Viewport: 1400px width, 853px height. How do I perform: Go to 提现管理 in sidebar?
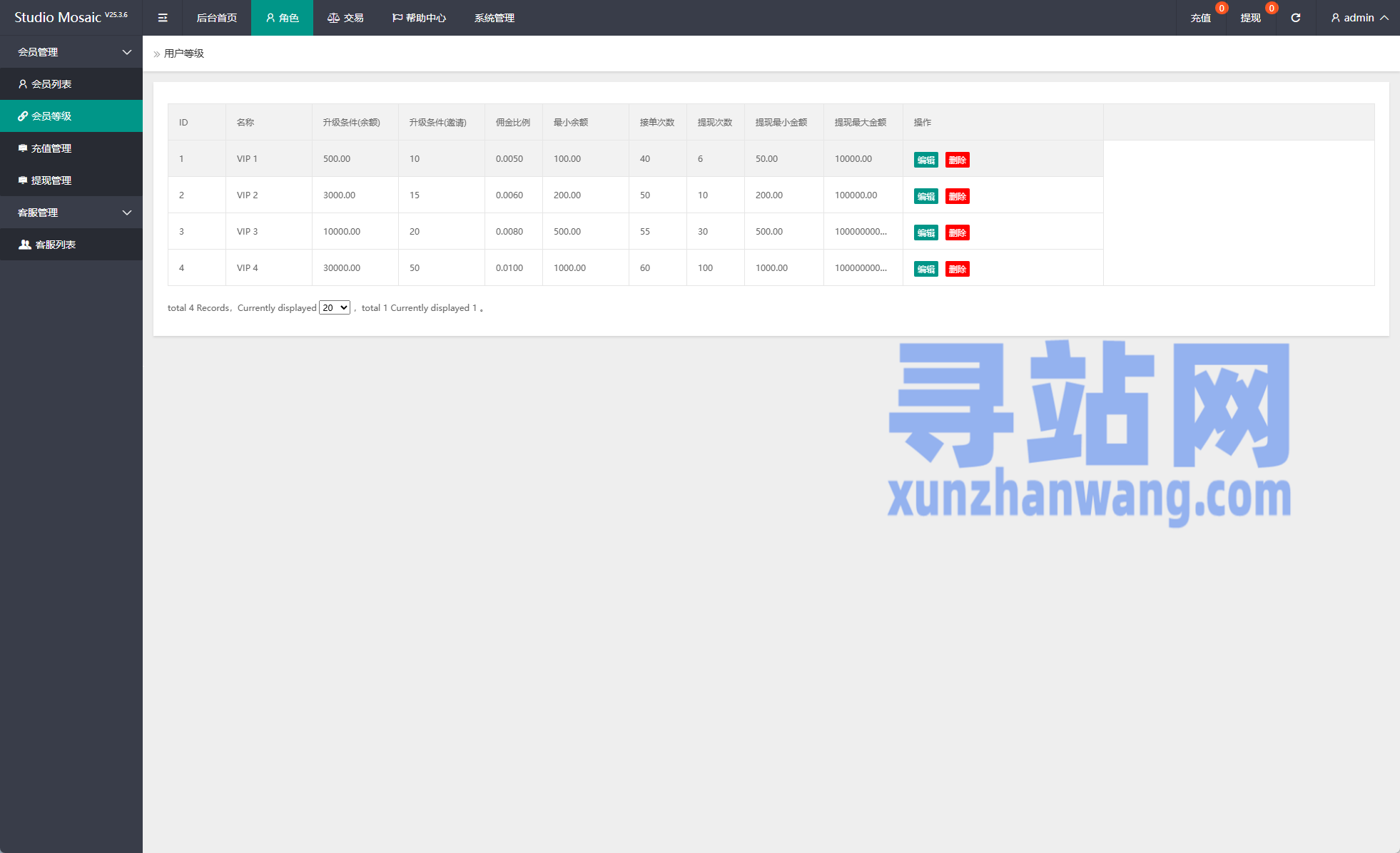pos(71,180)
